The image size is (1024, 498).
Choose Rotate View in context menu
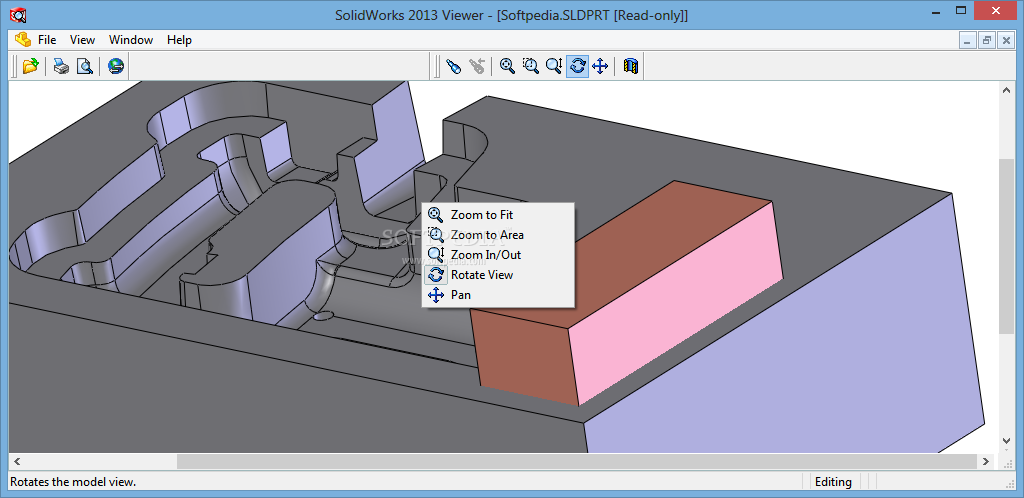(498, 275)
